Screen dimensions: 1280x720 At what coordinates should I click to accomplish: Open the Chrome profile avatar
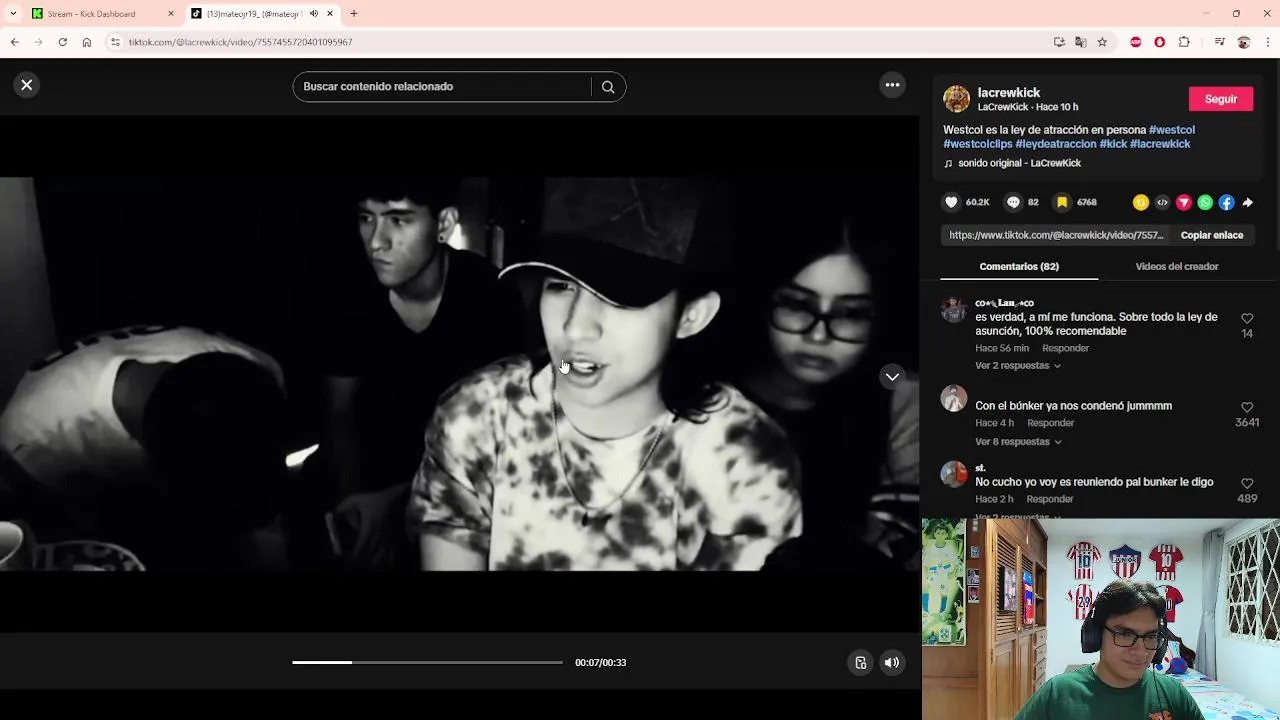[1244, 42]
